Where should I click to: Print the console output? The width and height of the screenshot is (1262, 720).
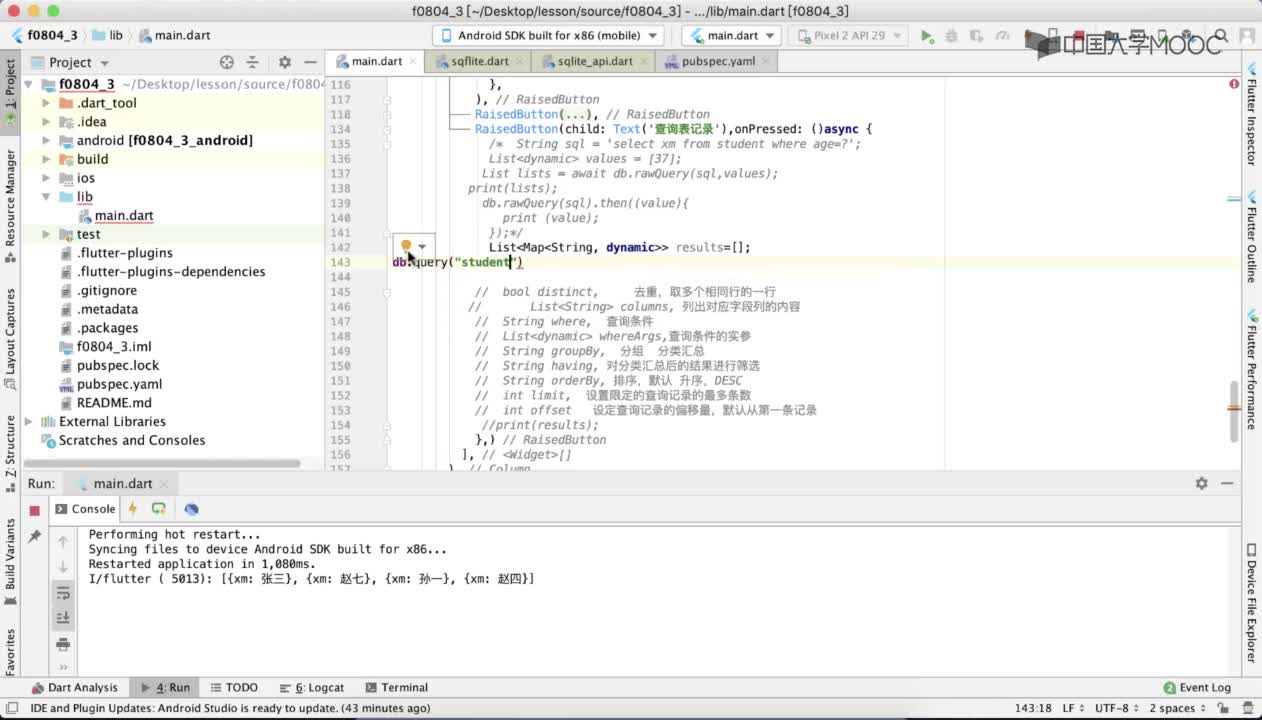(x=63, y=644)
